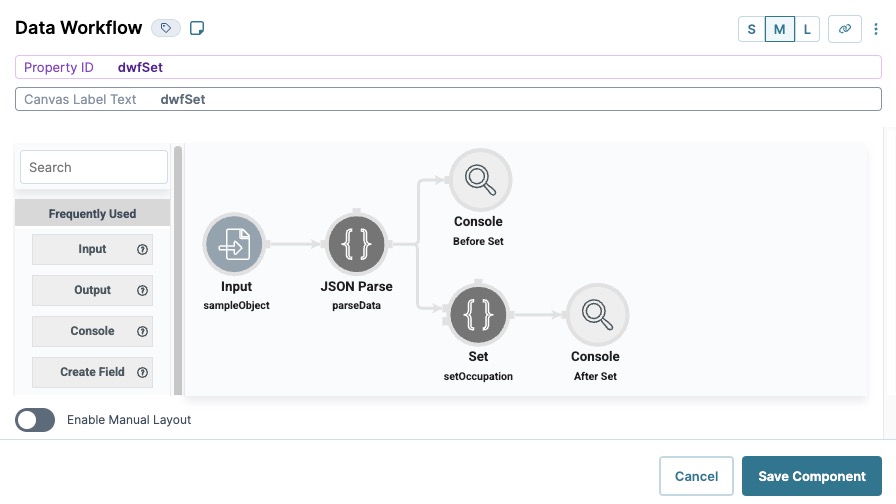Select the Input sampleObject node icon
This screenshot has height=504, width=896.
(x=234, y=244)
